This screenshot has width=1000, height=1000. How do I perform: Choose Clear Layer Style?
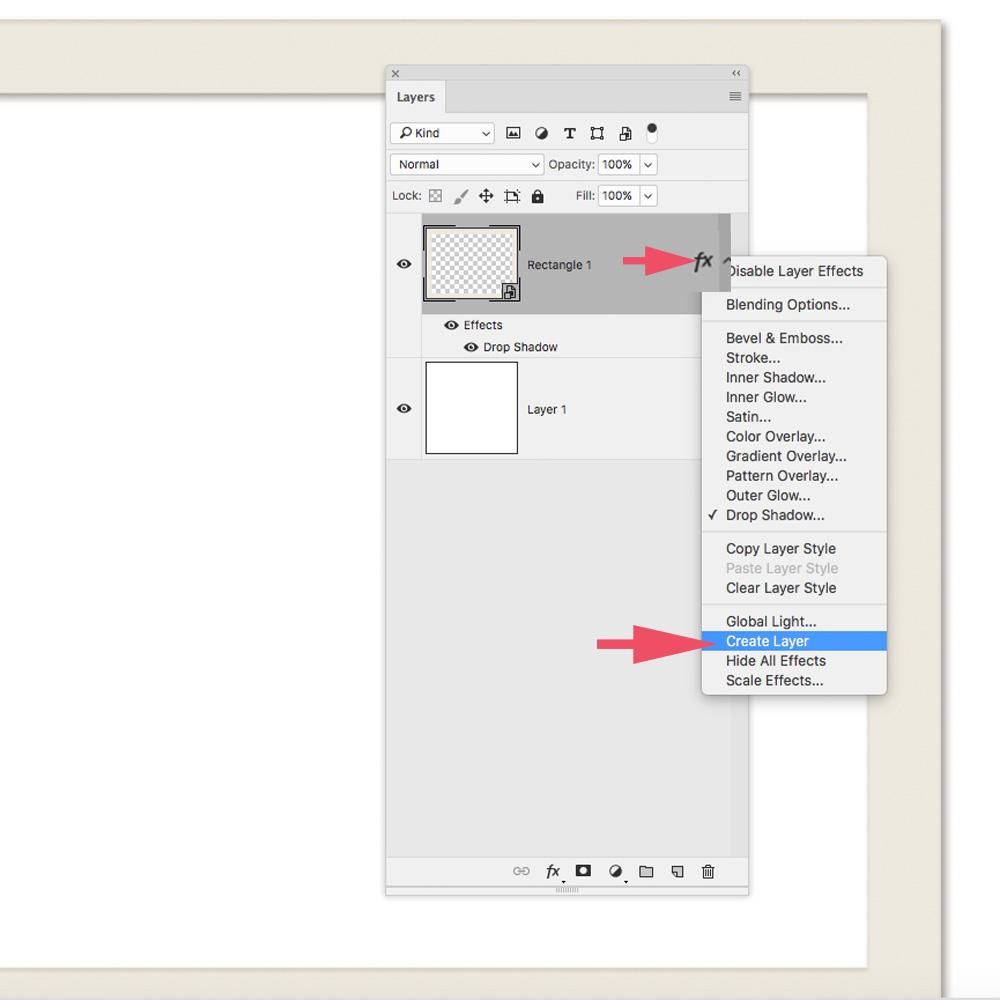click(x=794, y=588)
